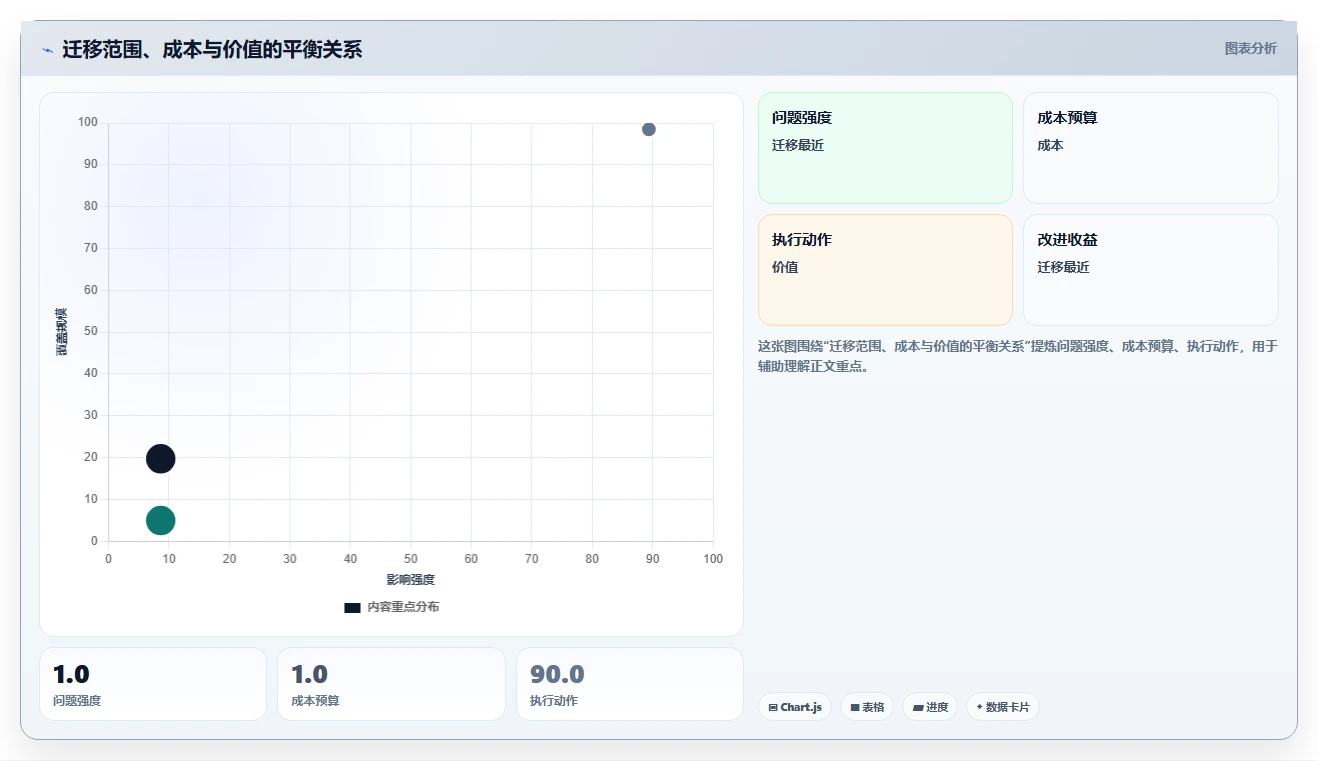Open the 问题强度 green card

pos(885,148)
